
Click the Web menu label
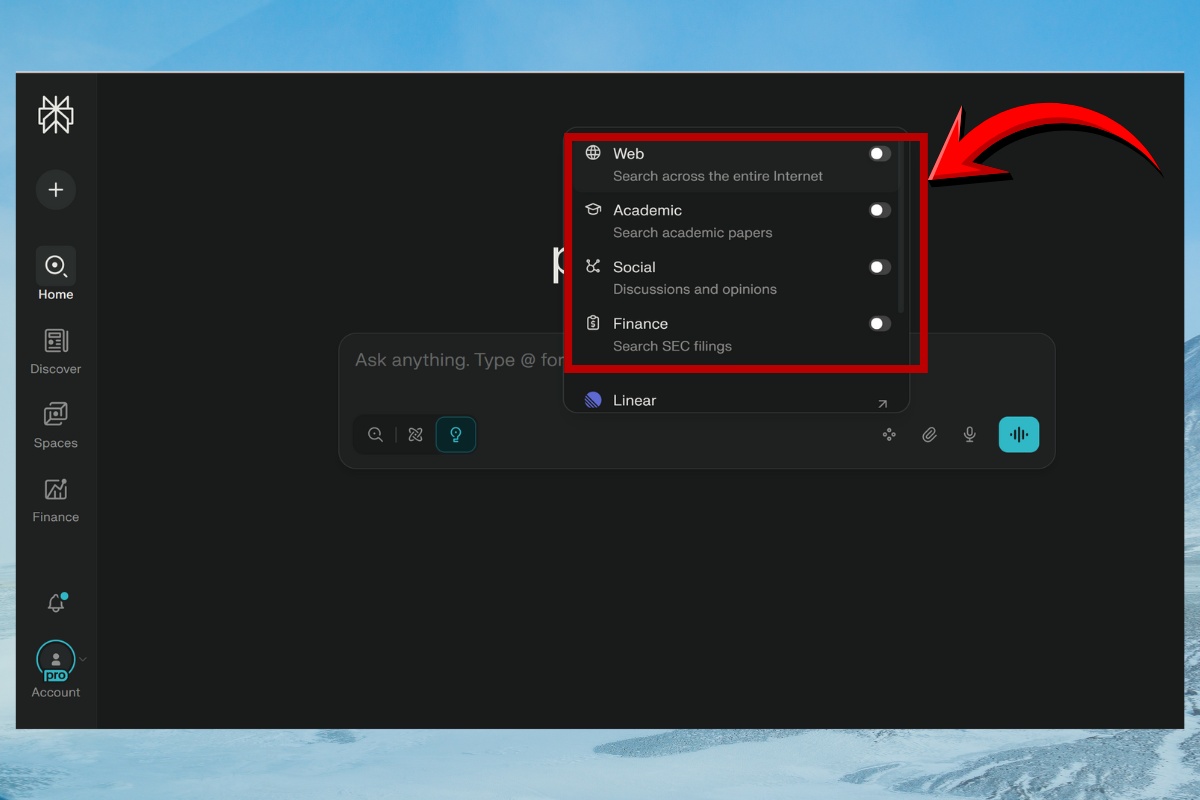(x=628, y=153)
